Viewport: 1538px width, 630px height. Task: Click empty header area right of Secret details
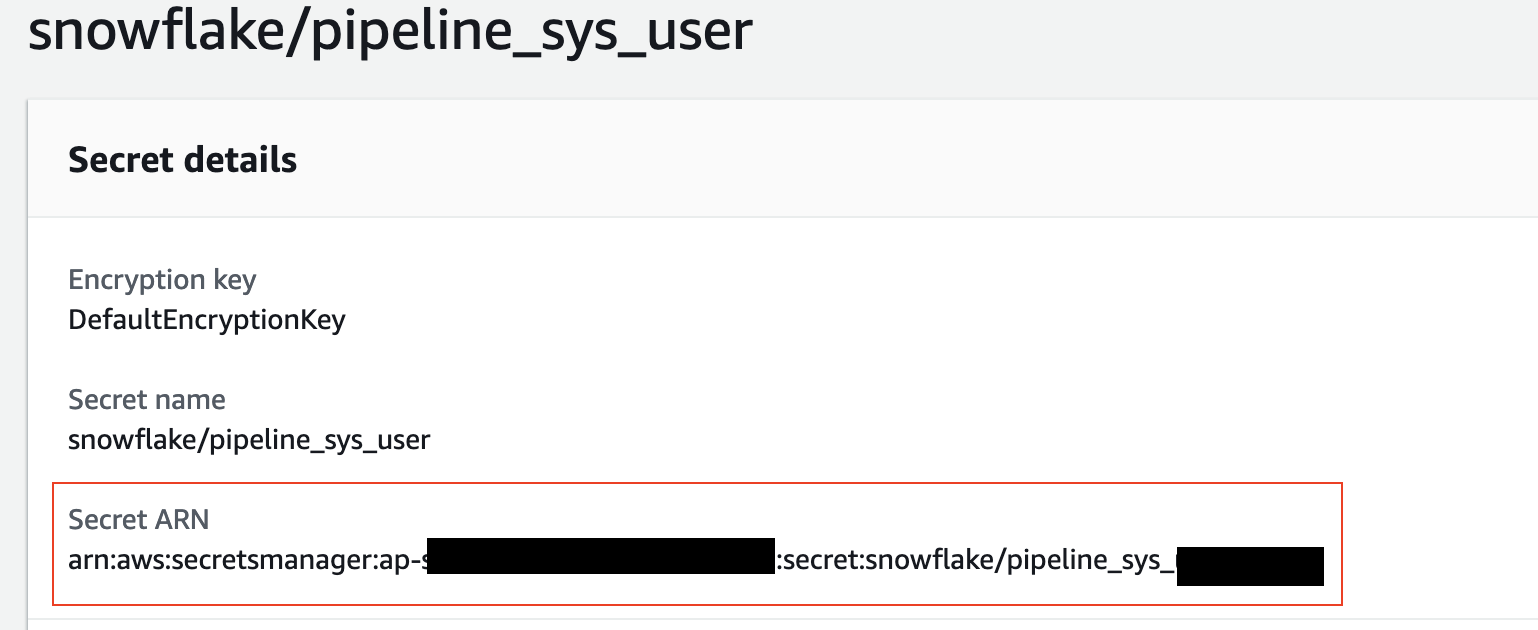coord(900,160)
